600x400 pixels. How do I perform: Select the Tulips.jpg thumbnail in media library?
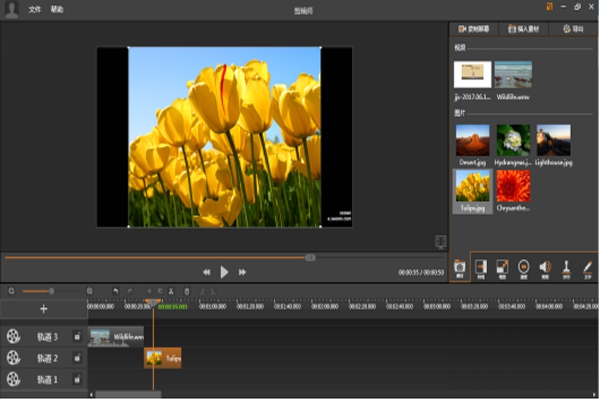[472, 186]
